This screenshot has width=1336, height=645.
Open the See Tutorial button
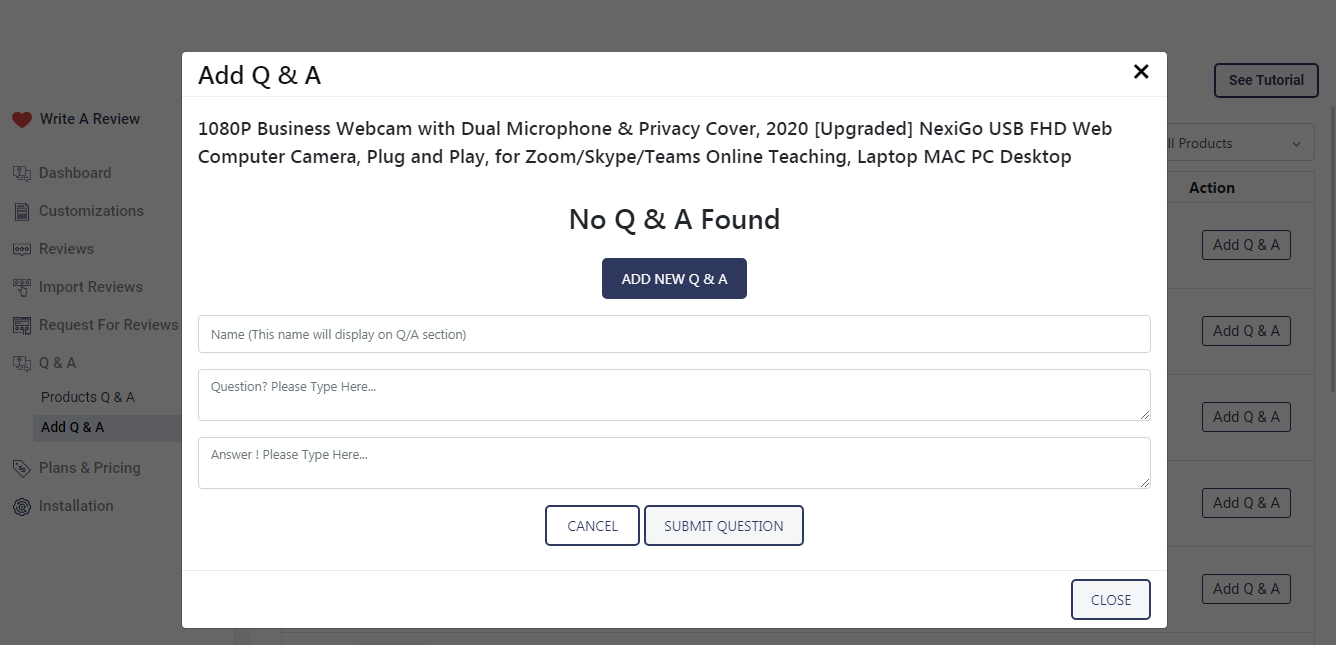pyautogui.click(x=1265, y=80)
